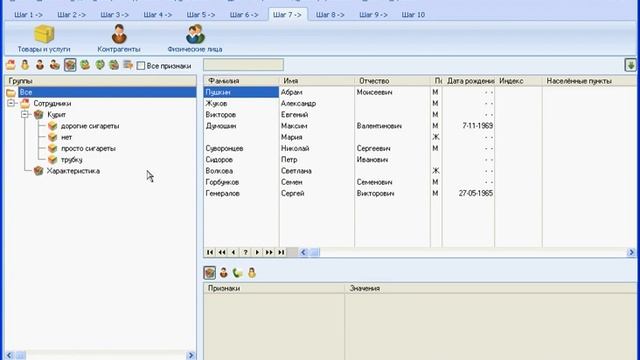Viewport: 640px width, 360px height.
Task: Select the дорогие сигареты group
Action: pos(90,126)
